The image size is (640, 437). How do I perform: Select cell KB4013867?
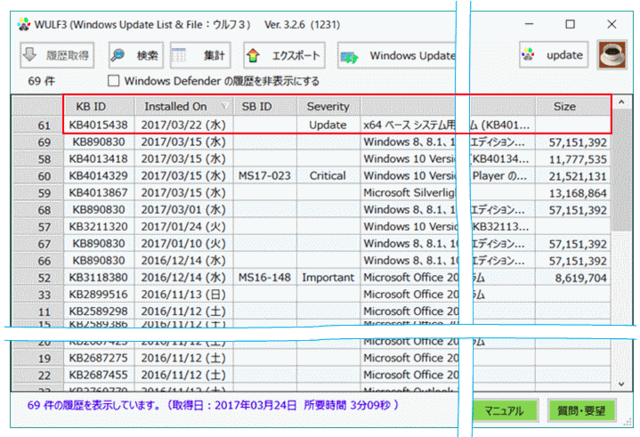pyautogui.click(x=99, y=193)
